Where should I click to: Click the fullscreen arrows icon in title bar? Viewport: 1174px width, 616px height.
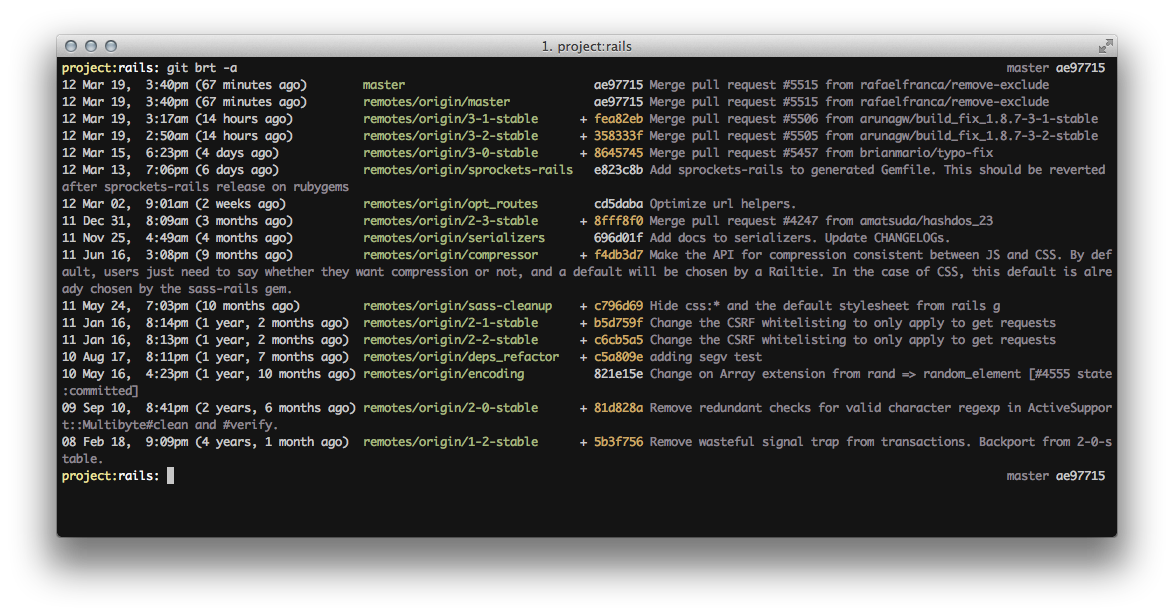(x=1105, y=46)
